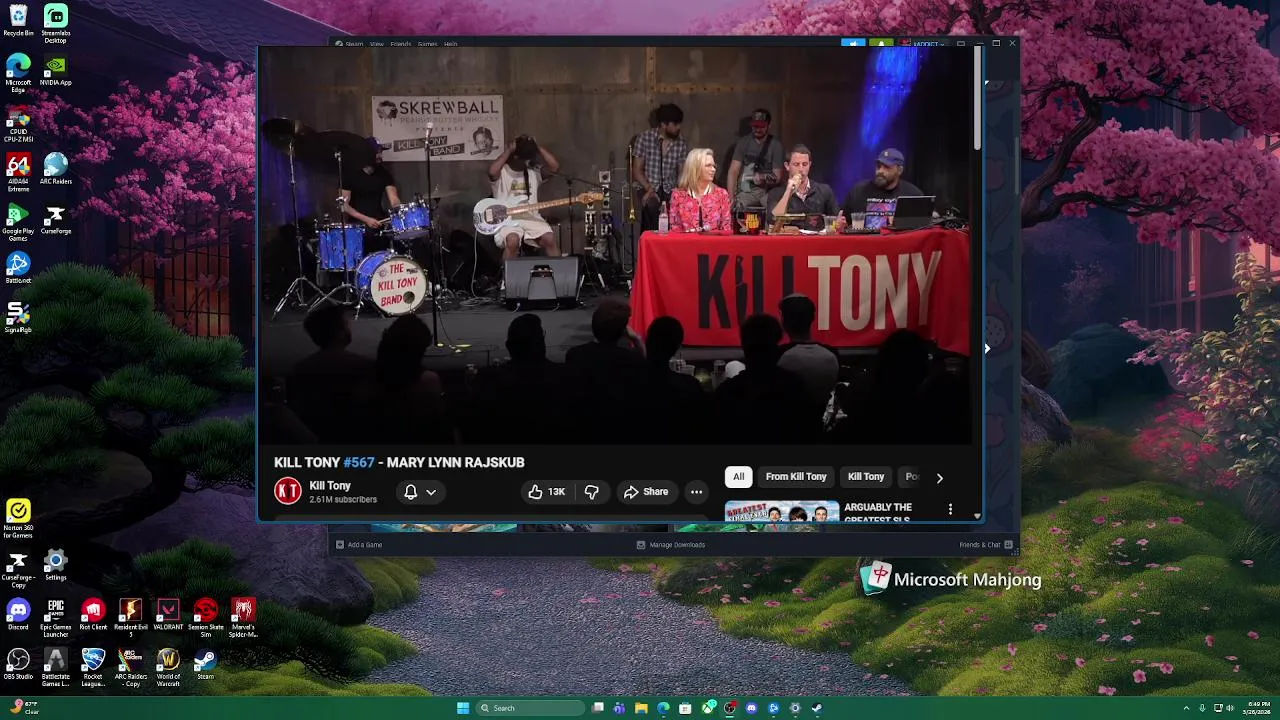The width and height of the screenshot is (1280, 720).
Task: Open Manage Downloads in Steam window
Action: pos(671,545)
